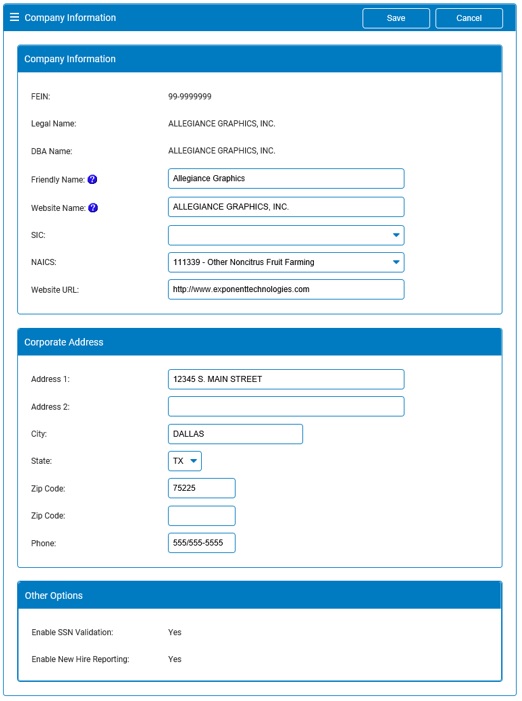Viewport: 522px width, 701px height.
Task: Focus the empty second Zip Code field
Action: (202, 516)
